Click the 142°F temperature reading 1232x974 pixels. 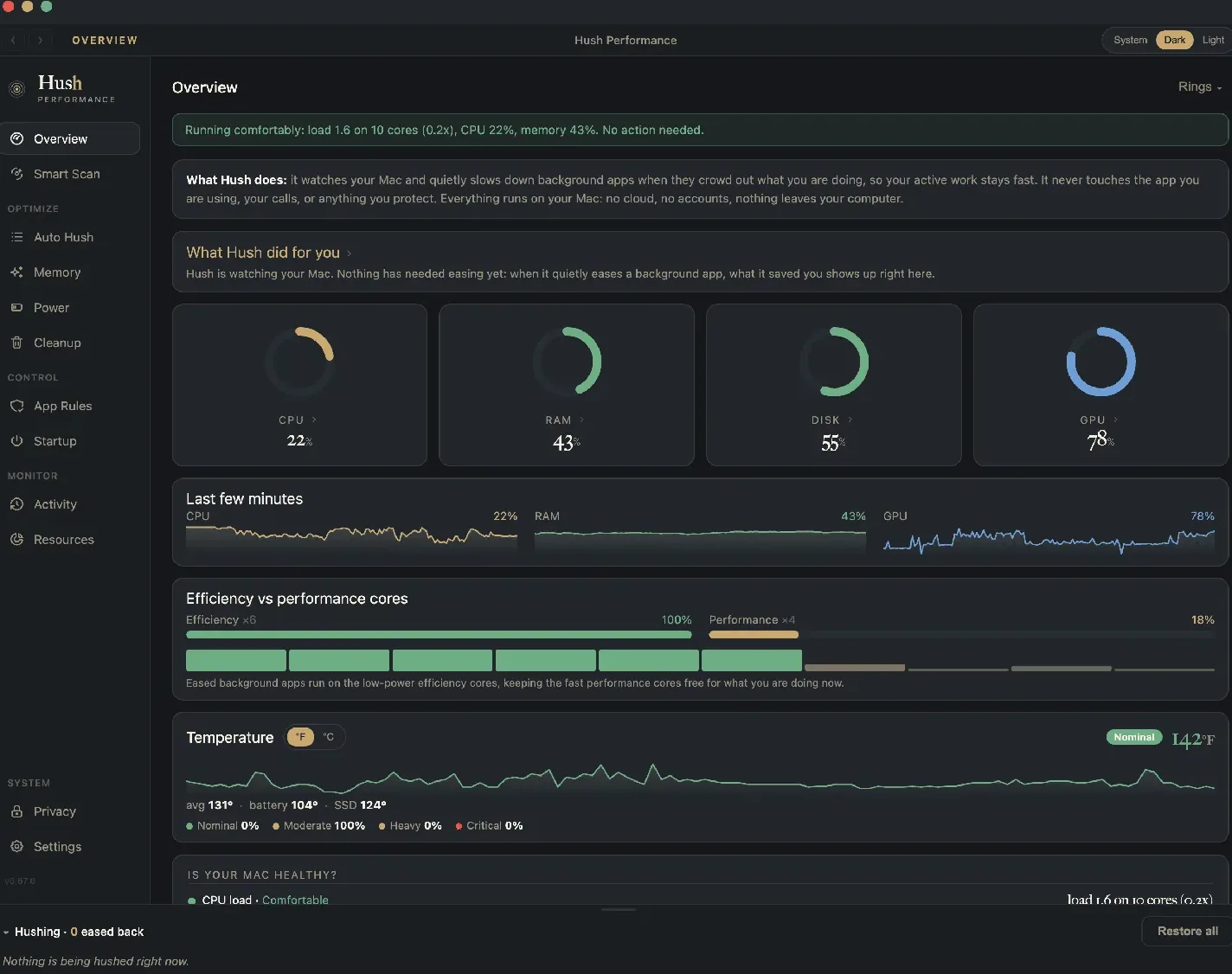pos(1193,739)
